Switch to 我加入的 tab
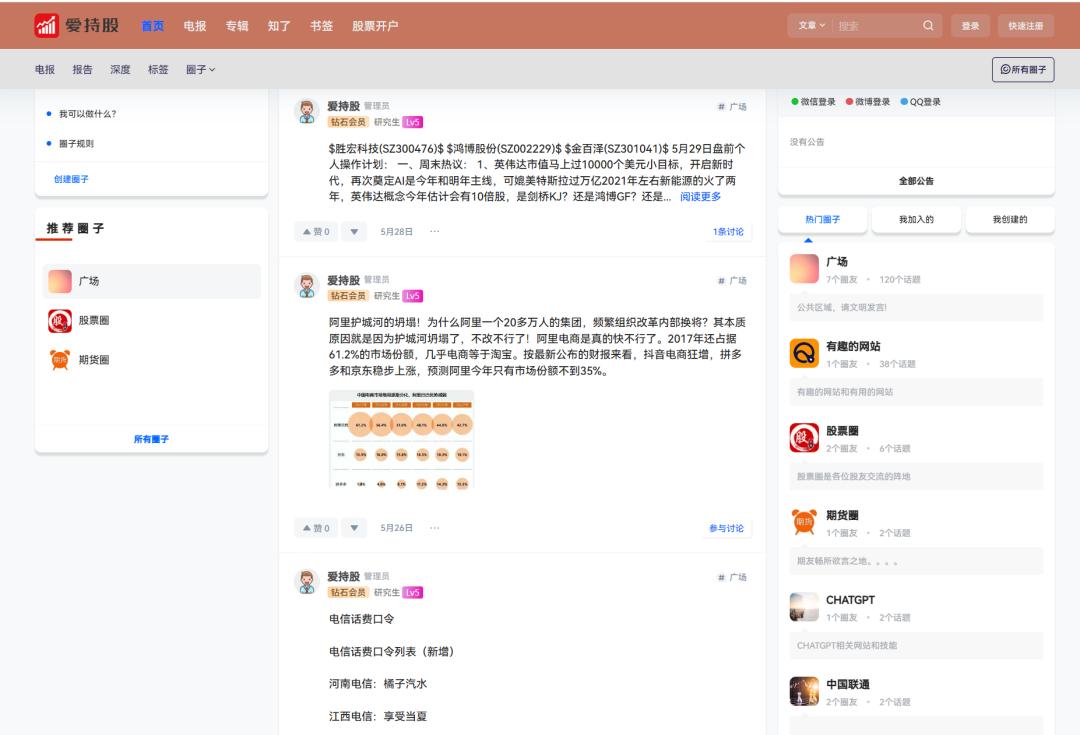 pos(916,220)
